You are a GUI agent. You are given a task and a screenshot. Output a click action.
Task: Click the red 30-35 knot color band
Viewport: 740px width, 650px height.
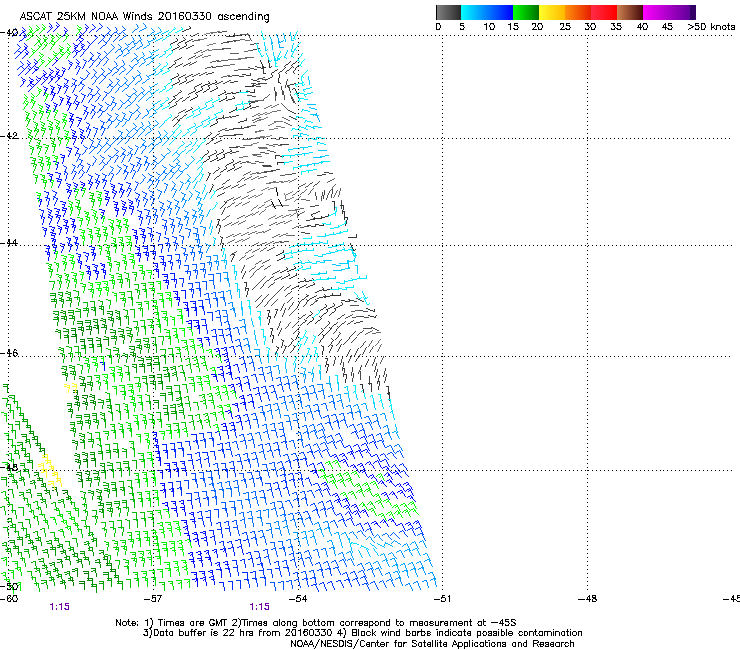click(x=604, y=12)
